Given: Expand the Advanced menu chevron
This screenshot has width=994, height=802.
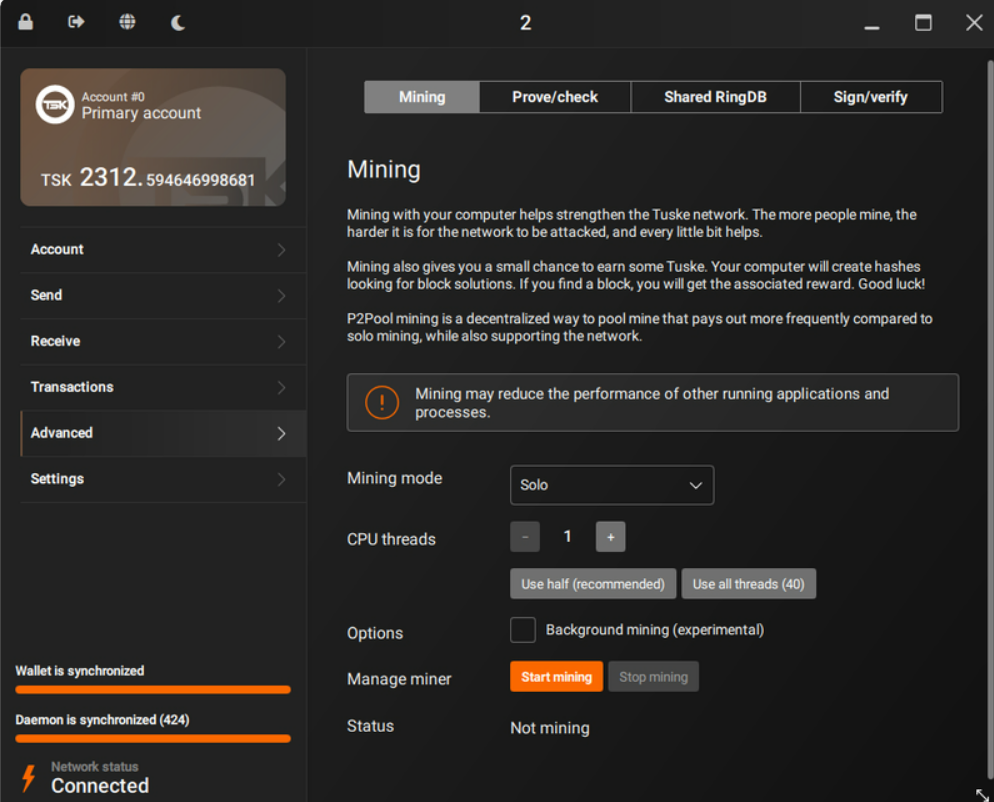Looking at the screenshot, I should tap(281, 434).
